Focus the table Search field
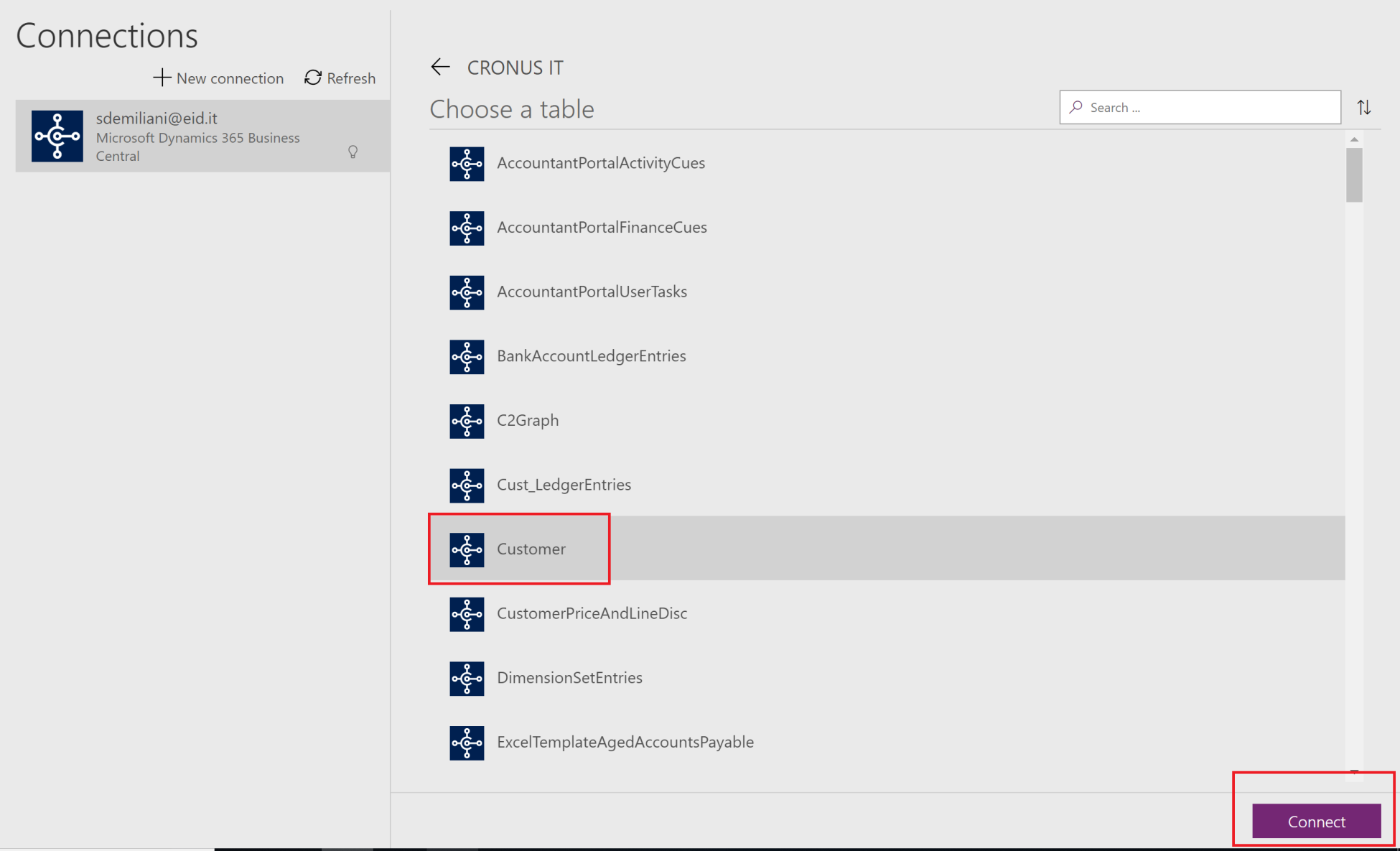1400x851 pixels. pos(1200,107)
